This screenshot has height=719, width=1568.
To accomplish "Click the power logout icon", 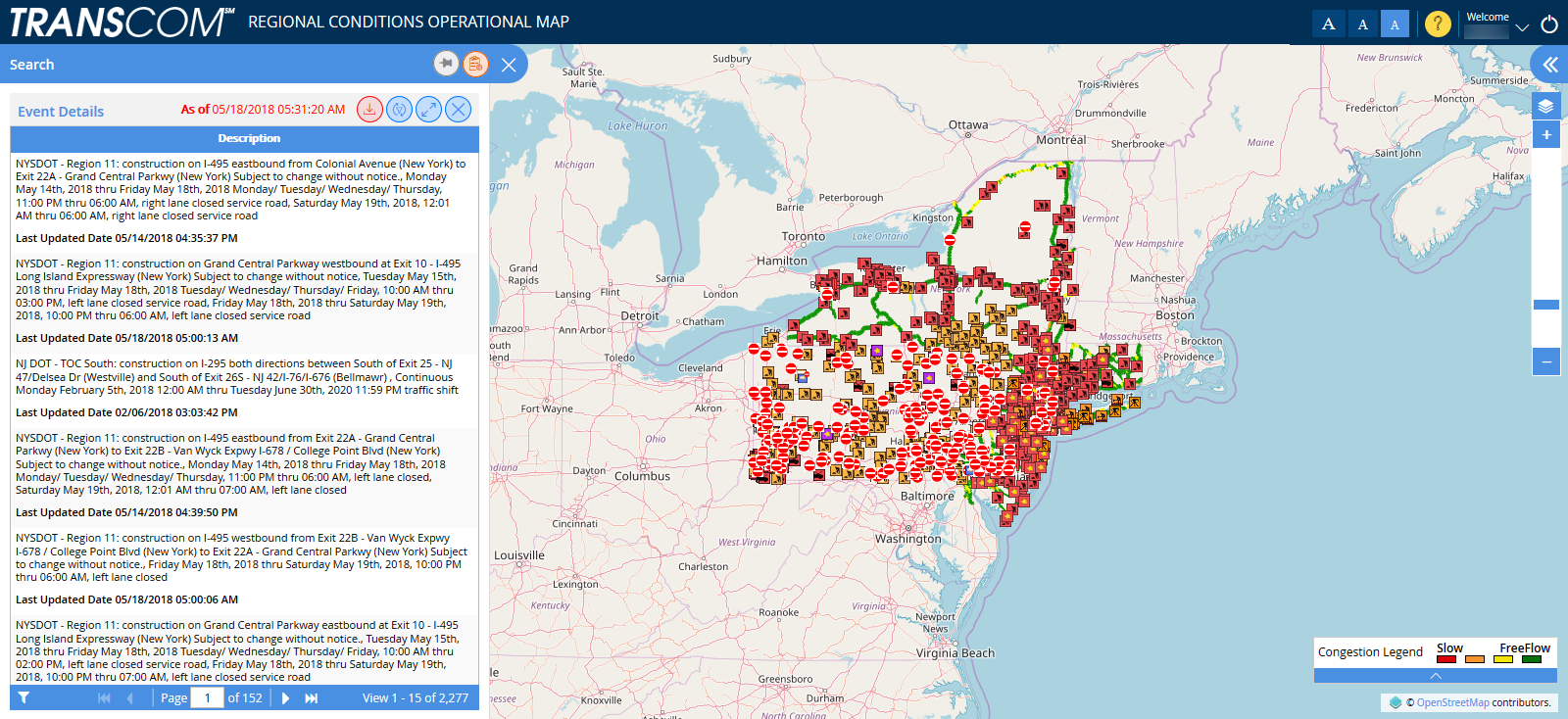I will coord(1549,24).
